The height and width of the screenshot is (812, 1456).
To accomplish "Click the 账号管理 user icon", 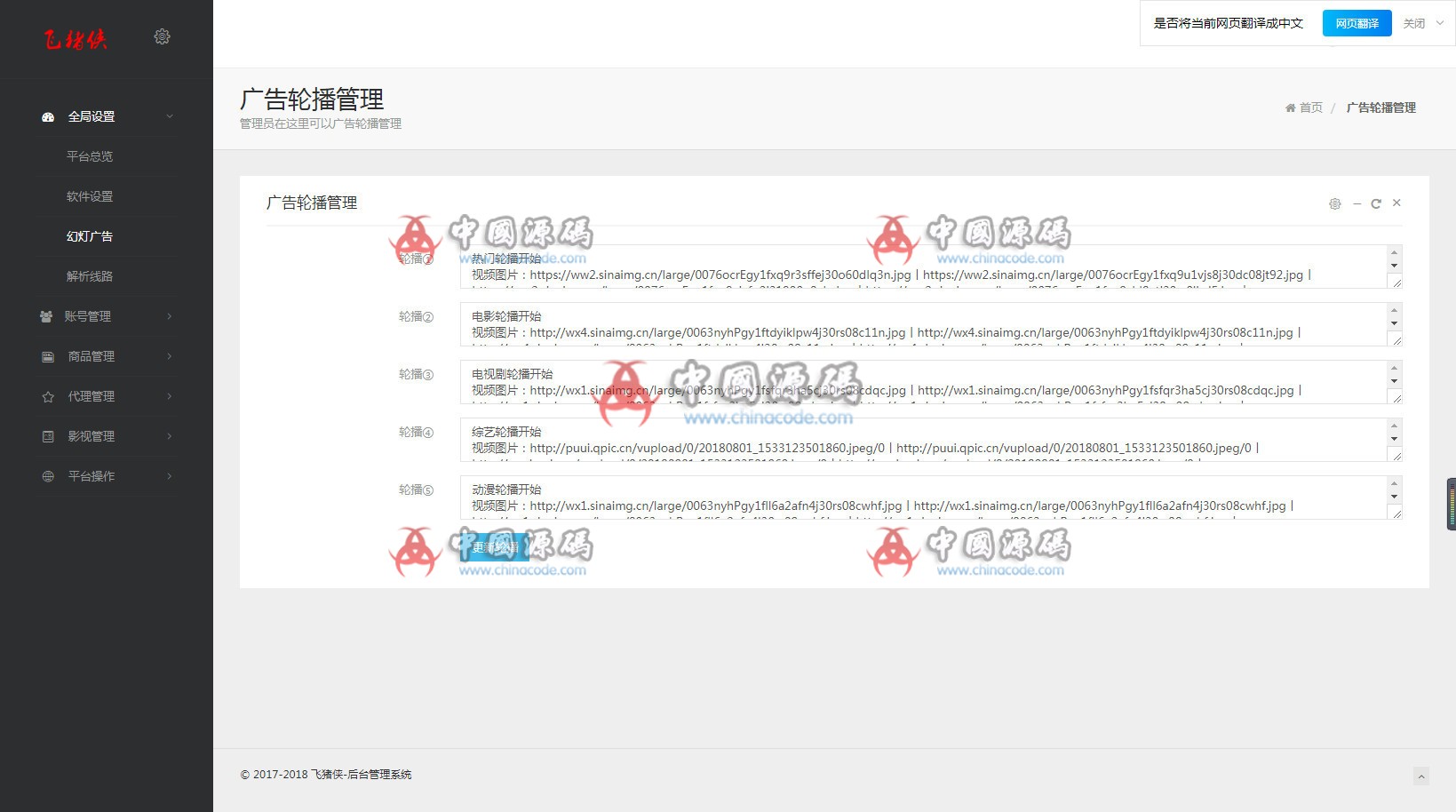I will pos(47,316).
